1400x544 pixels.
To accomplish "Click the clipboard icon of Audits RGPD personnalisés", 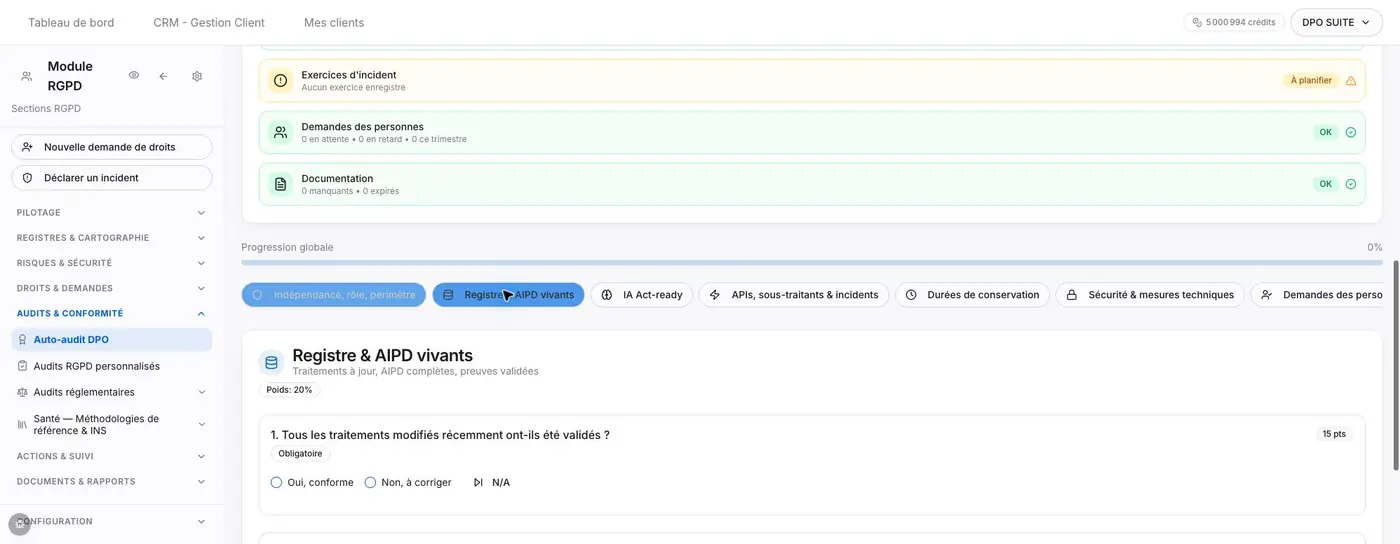I will 23,366.
